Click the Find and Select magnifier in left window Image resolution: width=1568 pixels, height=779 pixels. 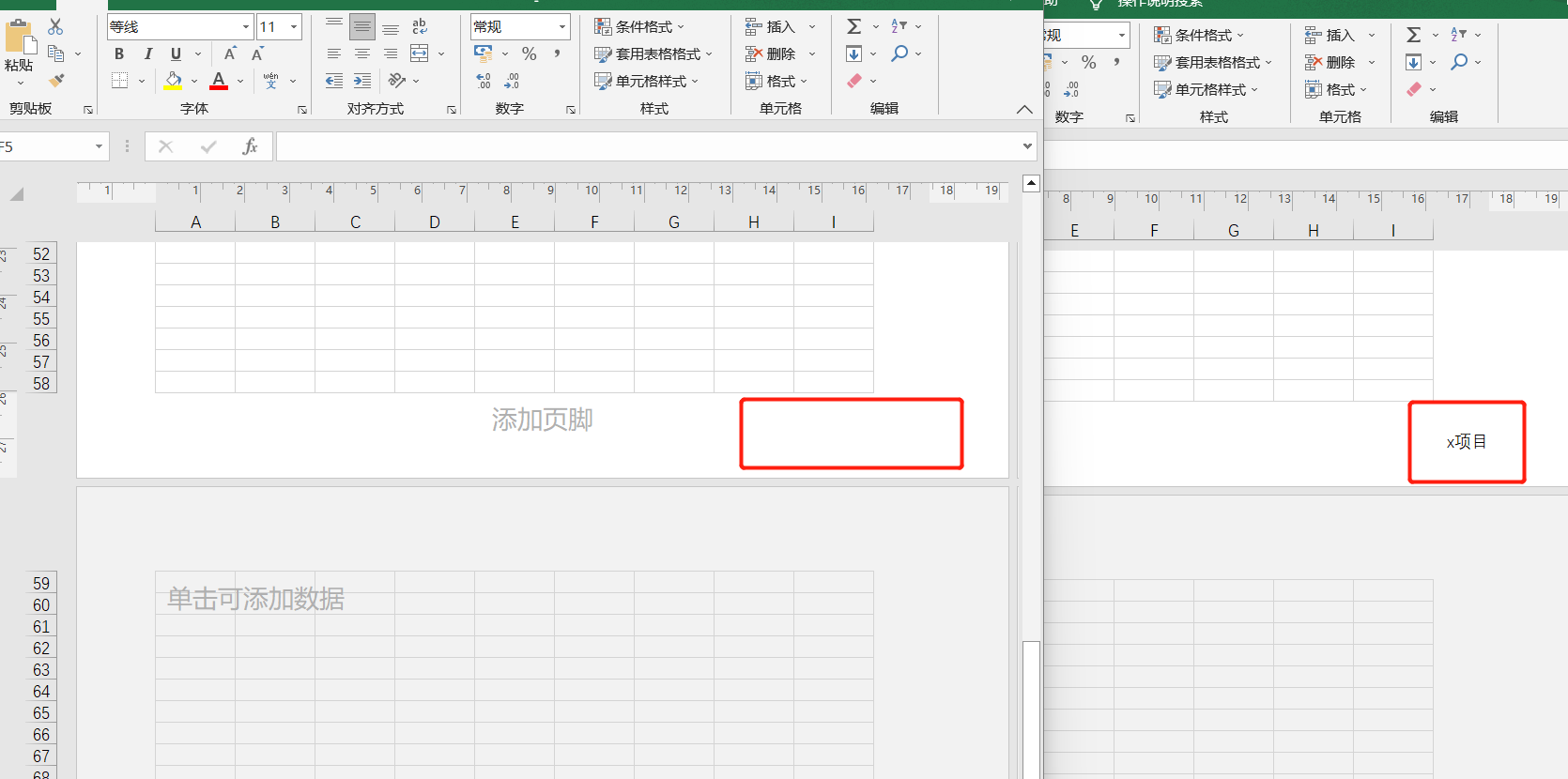click(899, 53)
